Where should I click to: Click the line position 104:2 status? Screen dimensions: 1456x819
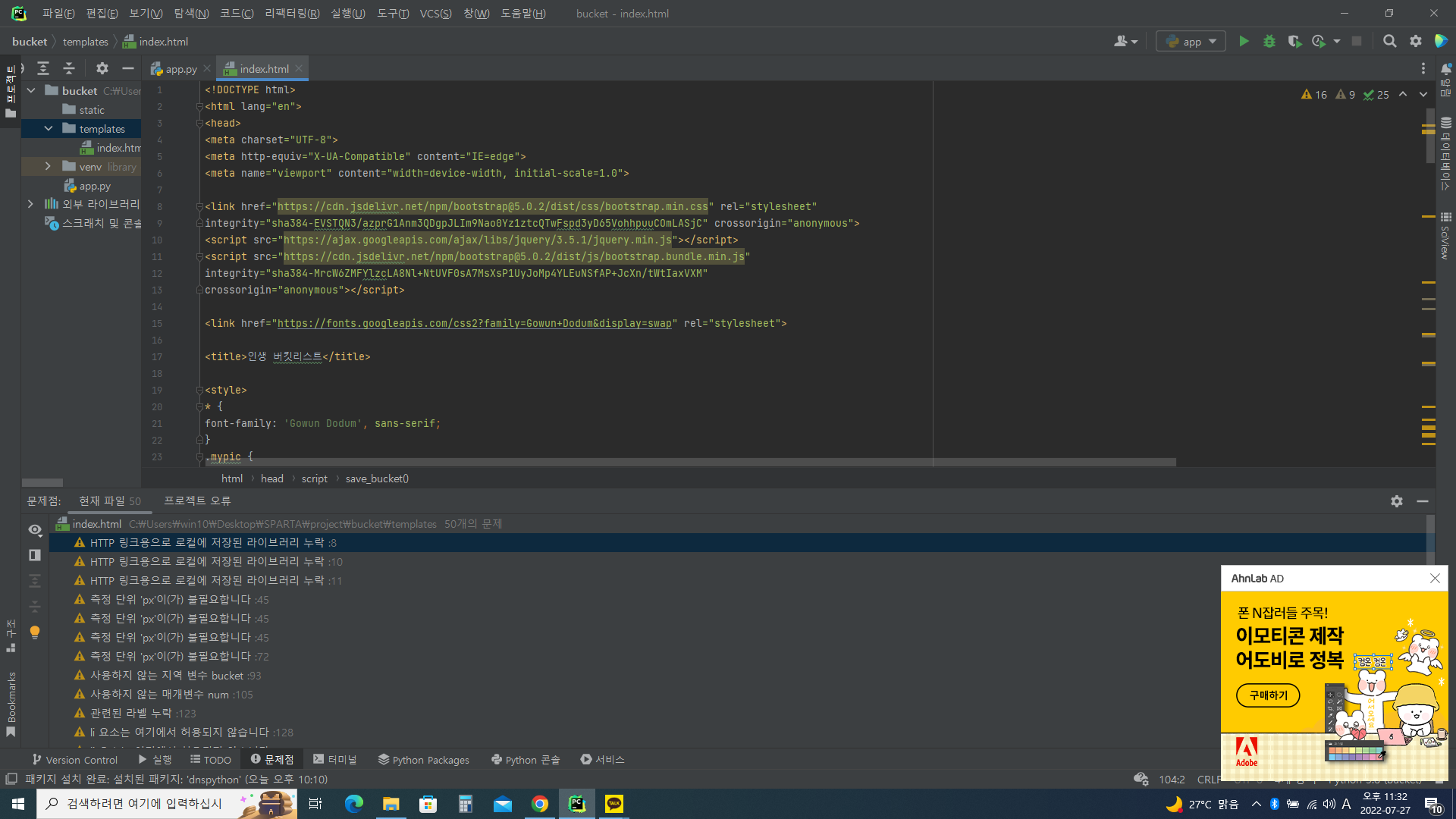(1172, 780)
